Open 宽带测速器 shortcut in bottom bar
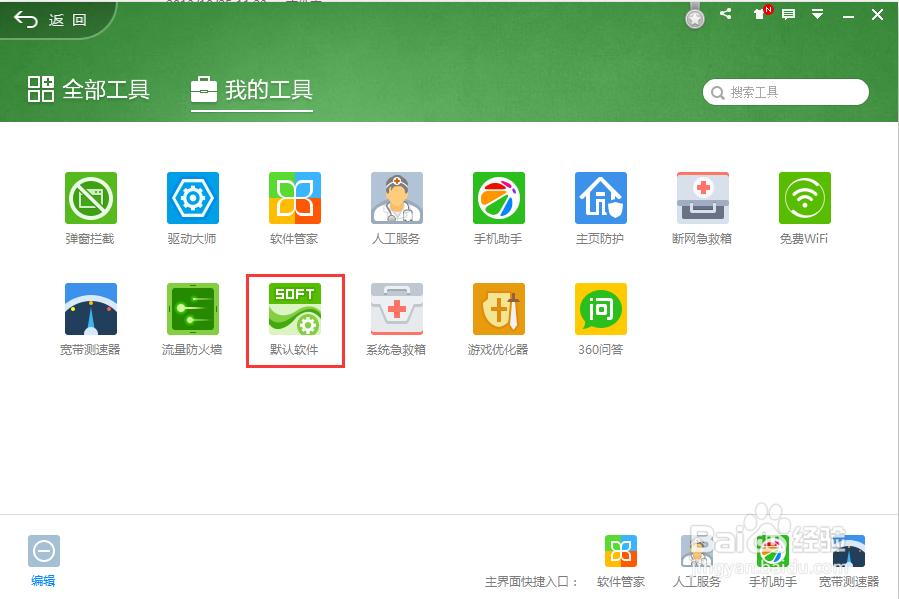Viewport: 899px width, 599px height. [x=849, y=551]
